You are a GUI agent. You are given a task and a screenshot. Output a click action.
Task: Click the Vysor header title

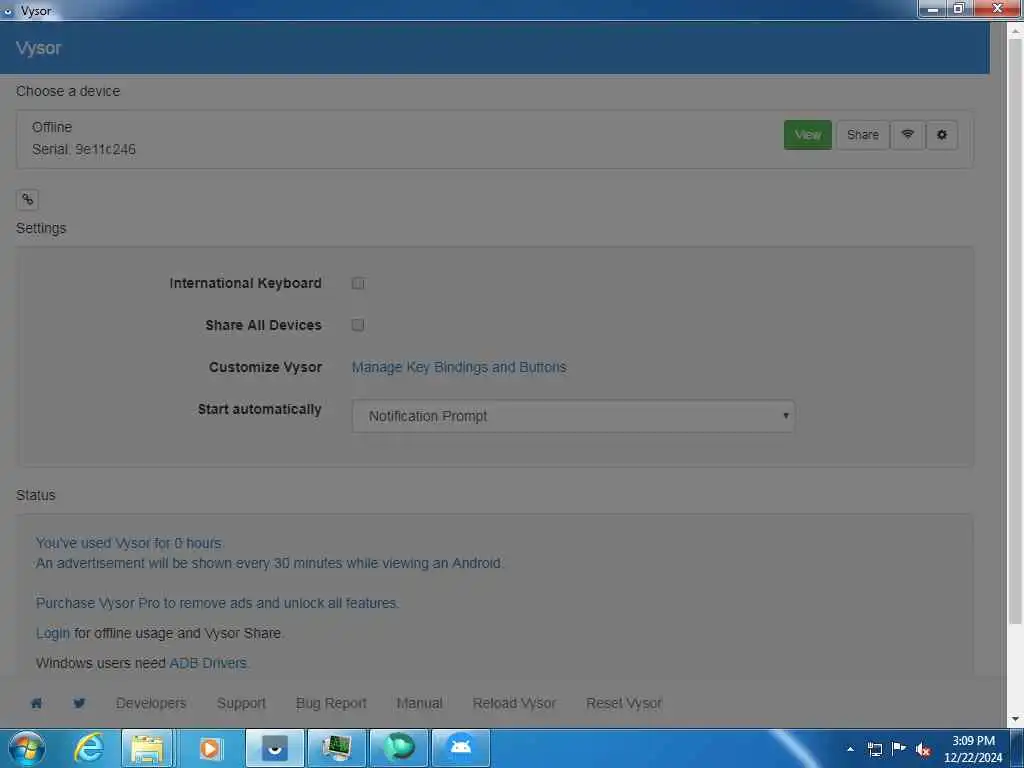pos(39,48)
